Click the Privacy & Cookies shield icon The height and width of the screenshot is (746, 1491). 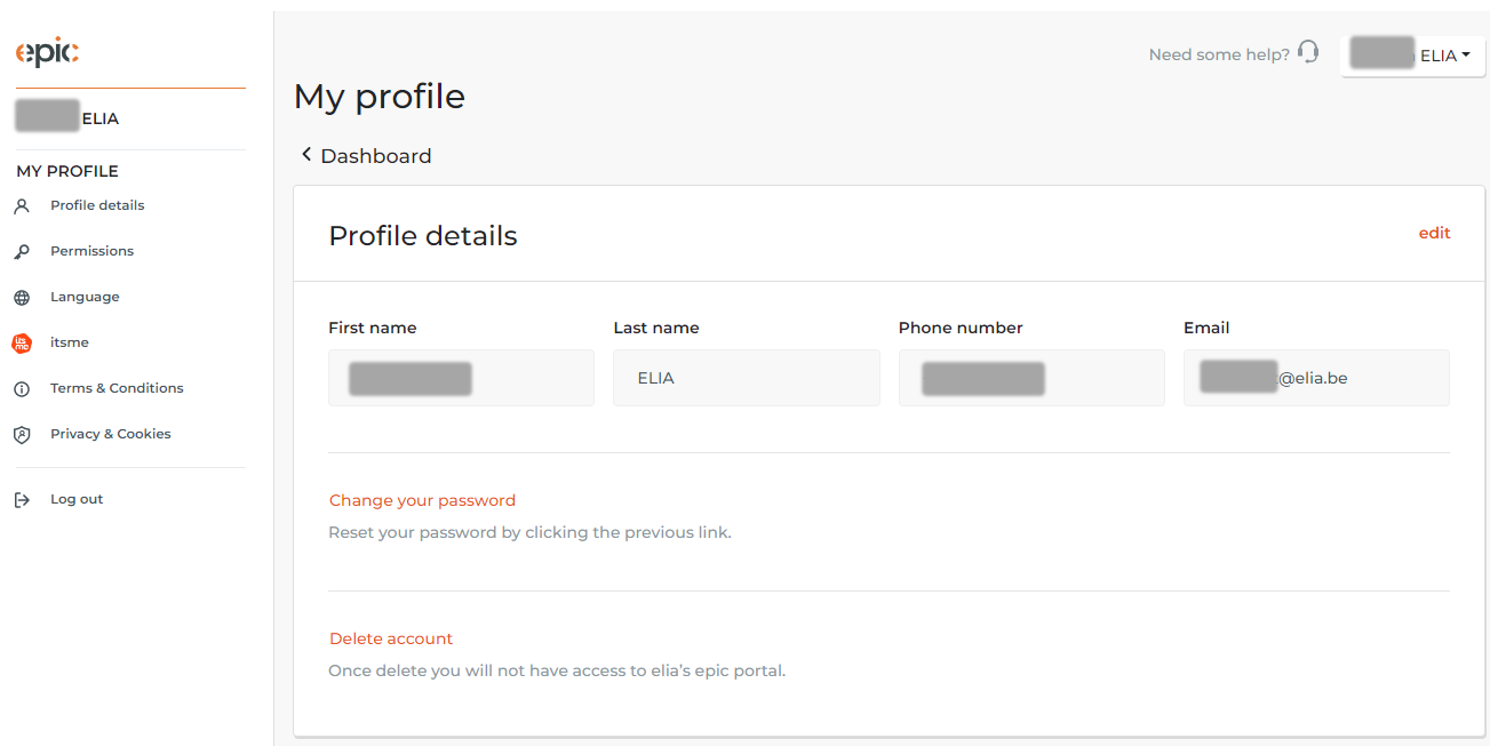22,435
